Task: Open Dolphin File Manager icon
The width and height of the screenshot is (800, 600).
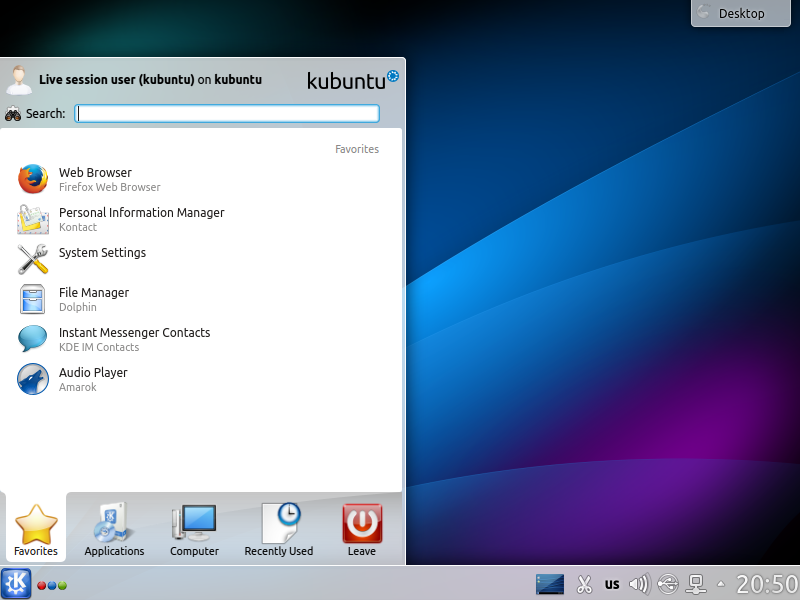Action: (33, 299)
